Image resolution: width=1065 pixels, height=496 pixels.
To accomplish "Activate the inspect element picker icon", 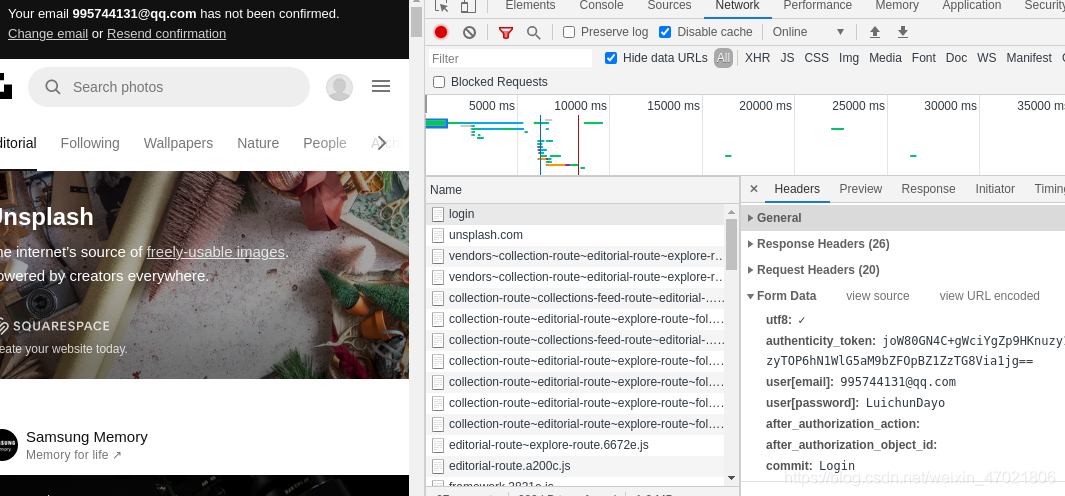I will pyautogui.click(x=441, y=5).
